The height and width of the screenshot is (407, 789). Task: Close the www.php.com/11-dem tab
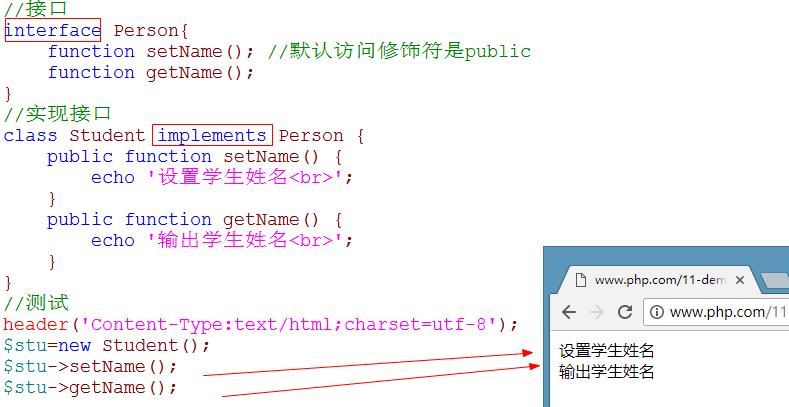739,280
